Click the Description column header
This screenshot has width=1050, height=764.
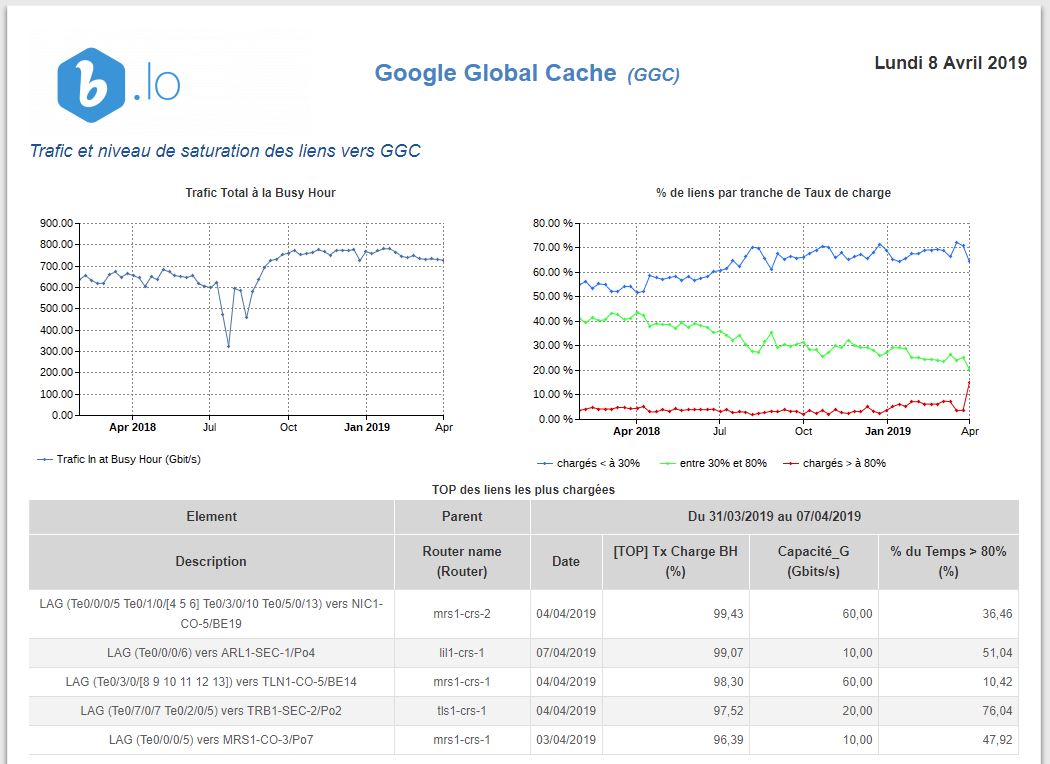pos(212,562)
